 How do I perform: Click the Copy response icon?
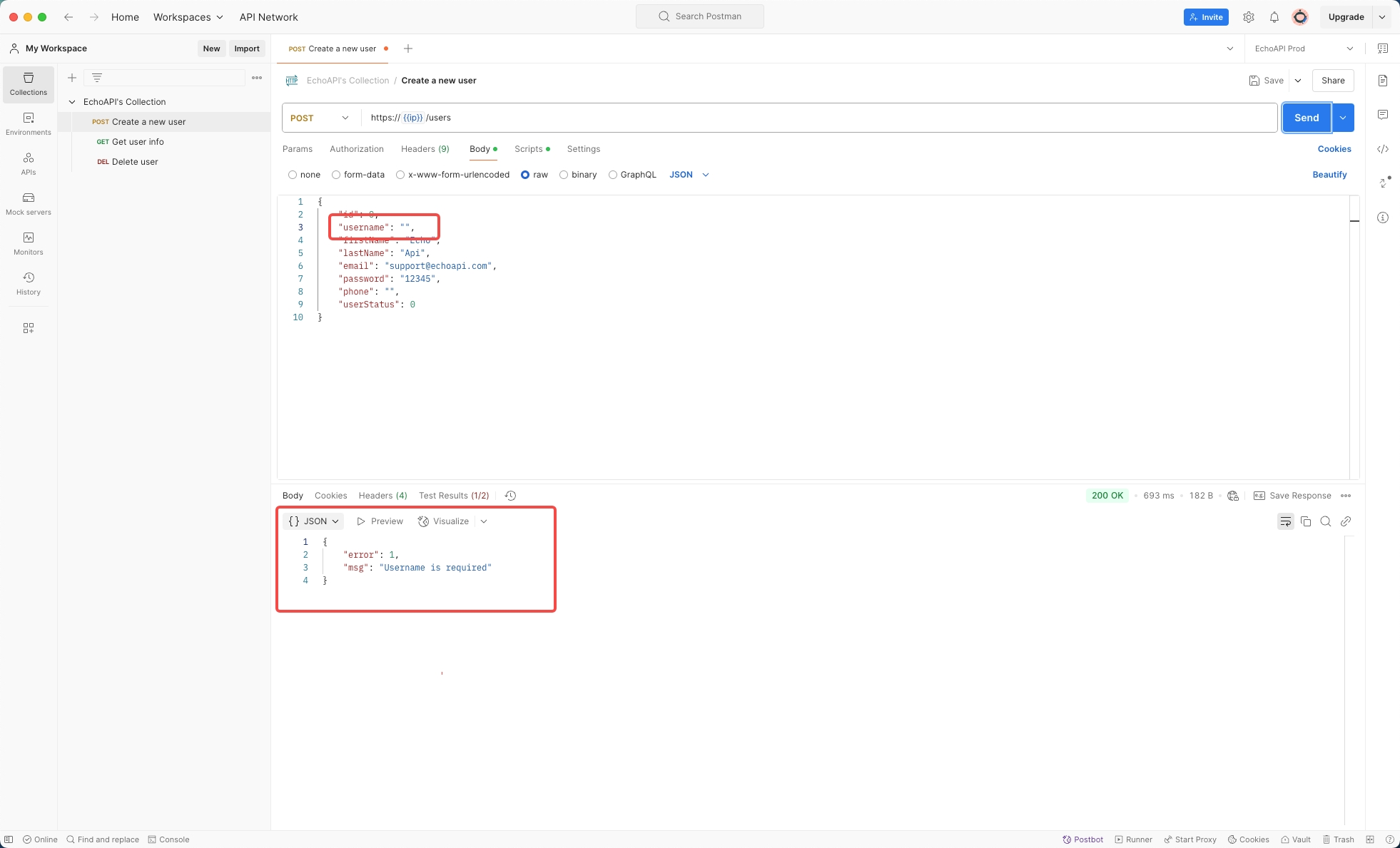pos(1306,521)
